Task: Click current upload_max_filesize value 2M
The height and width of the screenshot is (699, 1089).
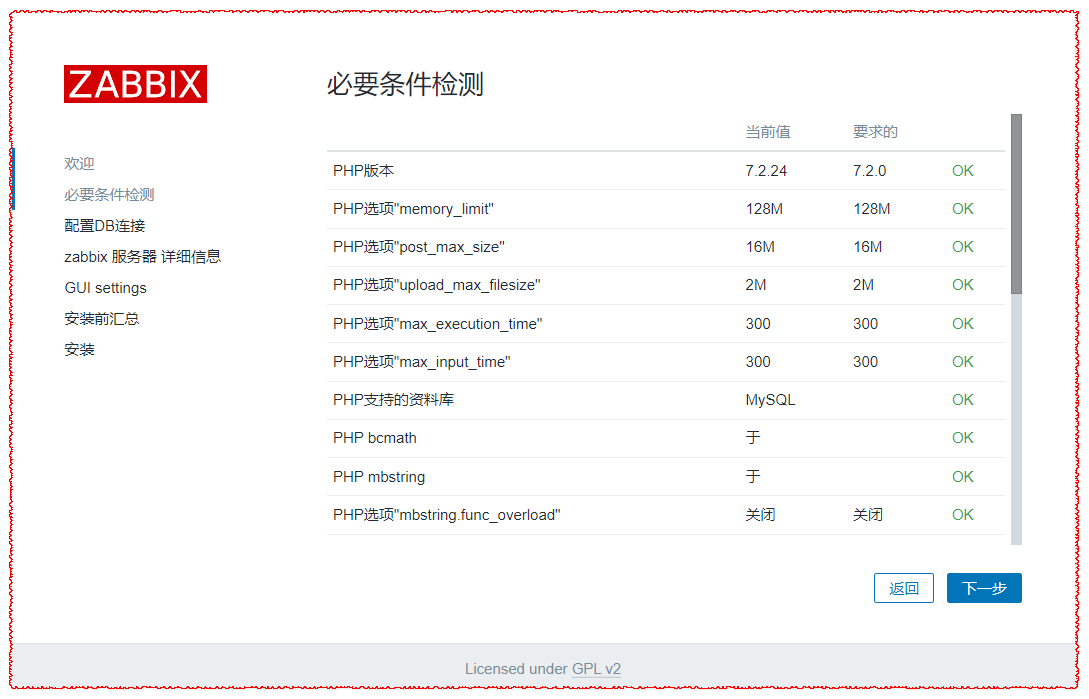Action: pos(756,285)
